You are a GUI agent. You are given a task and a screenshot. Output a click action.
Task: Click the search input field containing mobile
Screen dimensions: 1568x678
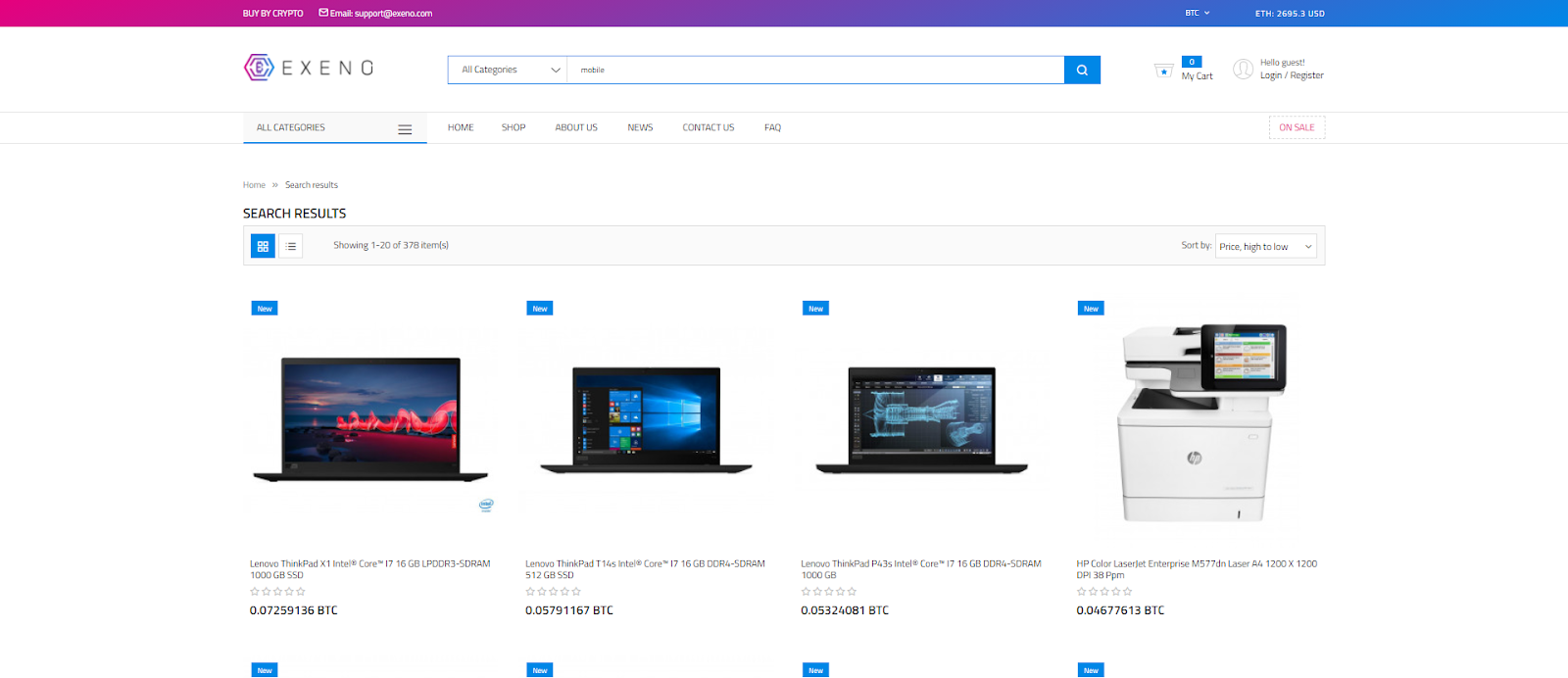tap(813, 70)
